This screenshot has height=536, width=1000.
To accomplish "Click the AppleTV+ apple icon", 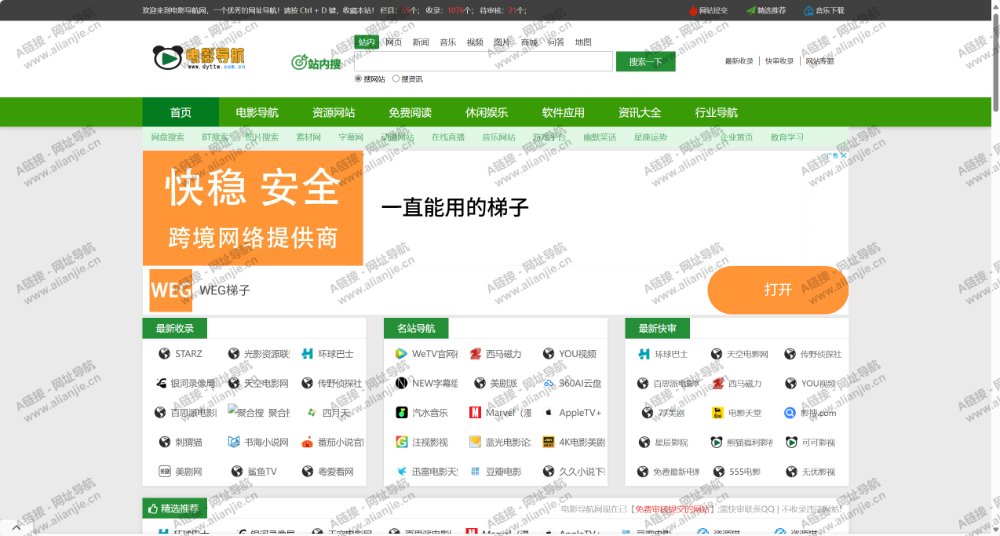I will tap(548, 412).
